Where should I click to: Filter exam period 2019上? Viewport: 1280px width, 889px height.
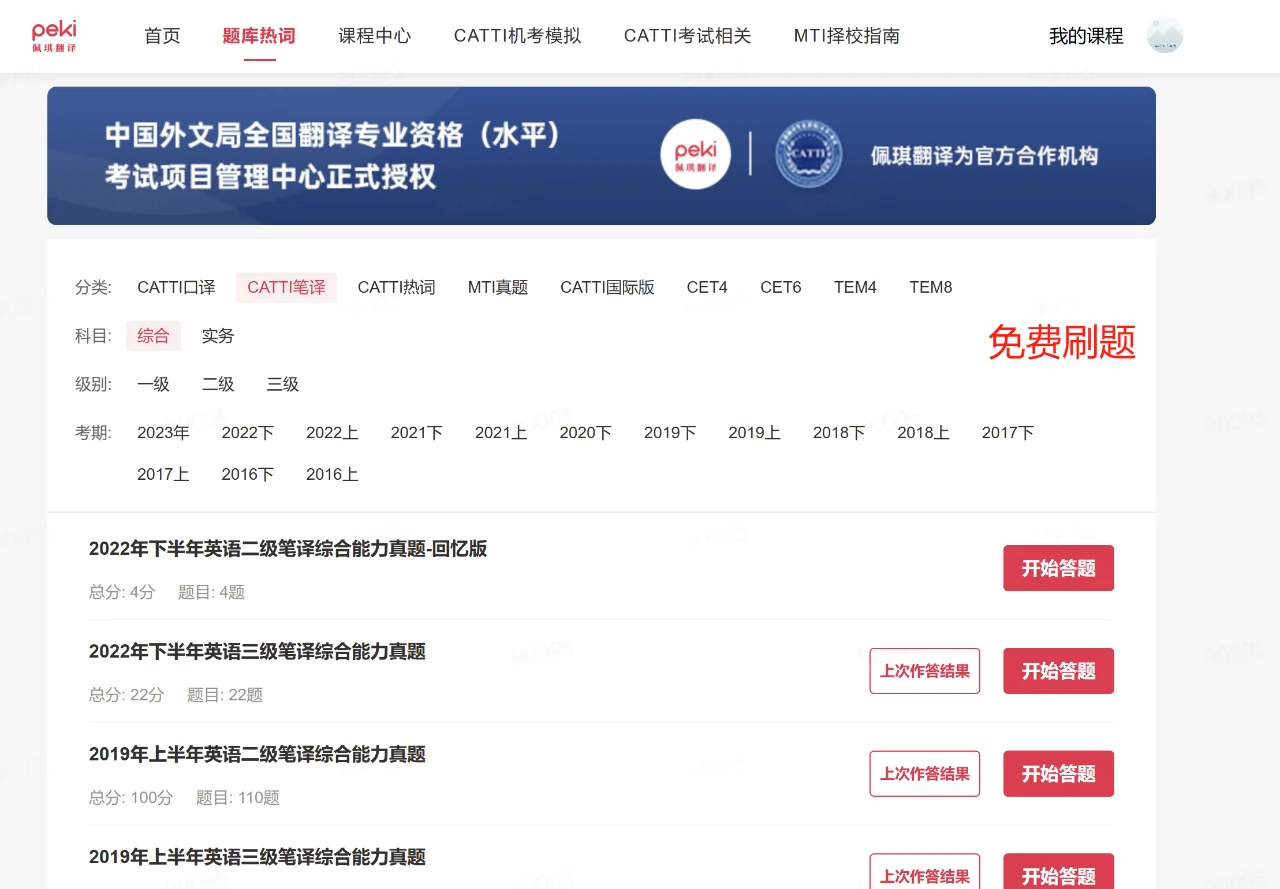click(x=754, y=433)
